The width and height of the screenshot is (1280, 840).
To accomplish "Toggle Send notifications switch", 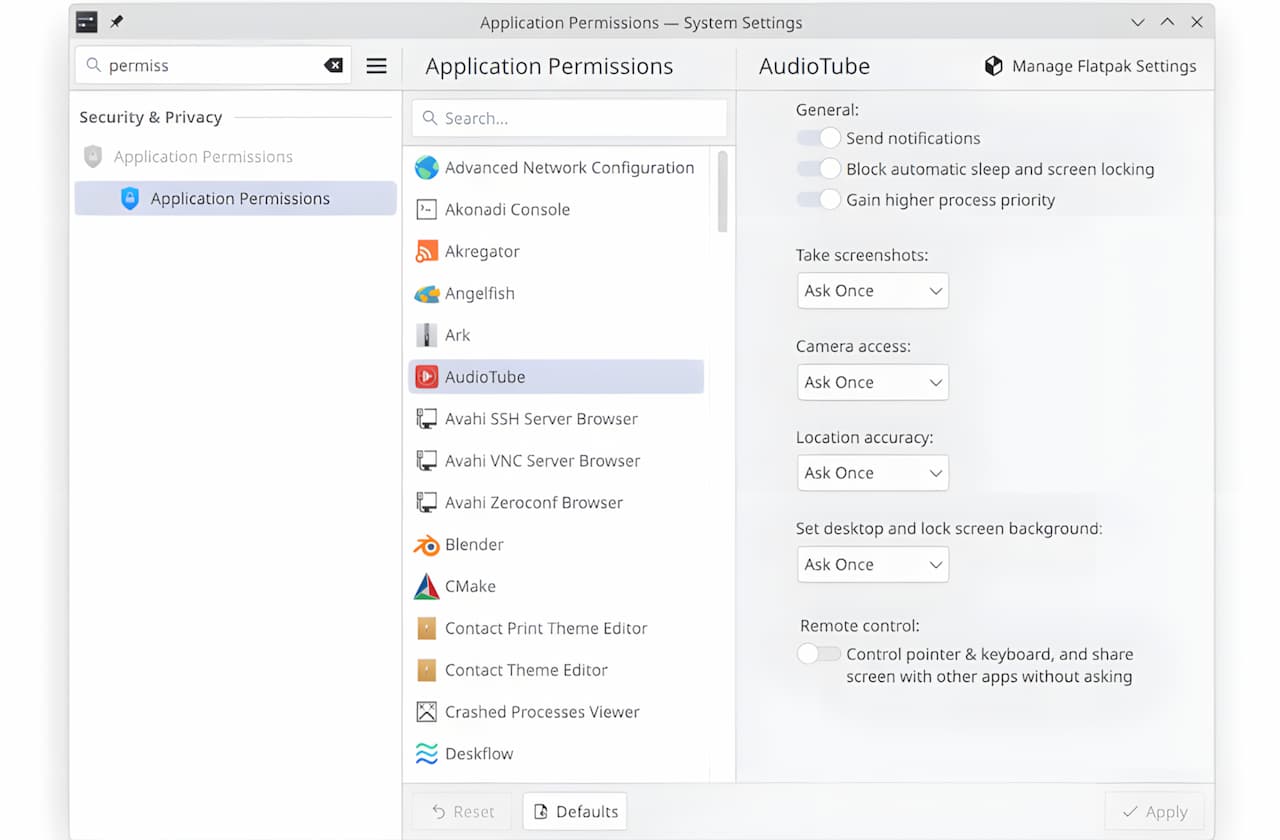I will 818,138.
